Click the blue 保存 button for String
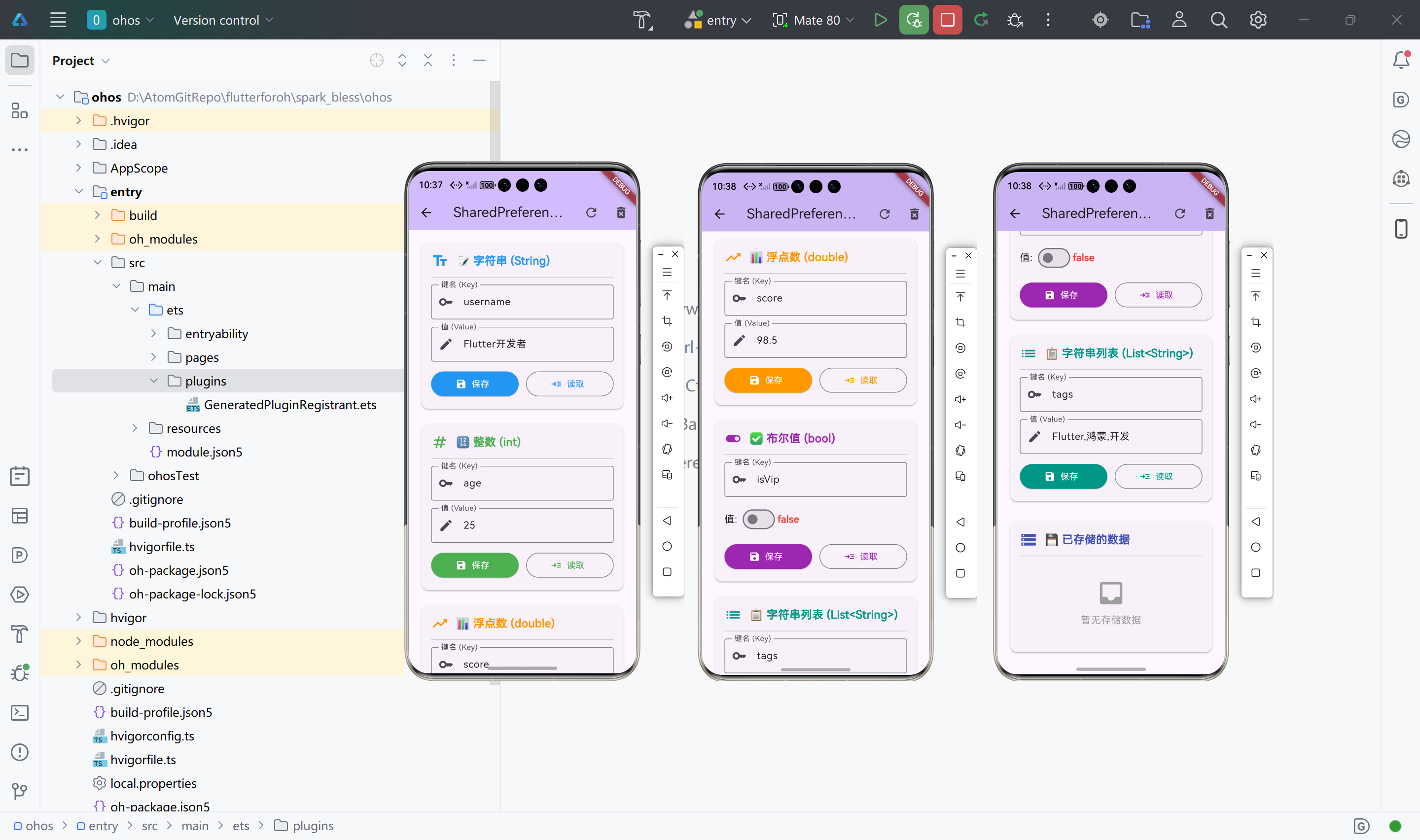The height and width of the screenshot is (840, 1420). 474,384
